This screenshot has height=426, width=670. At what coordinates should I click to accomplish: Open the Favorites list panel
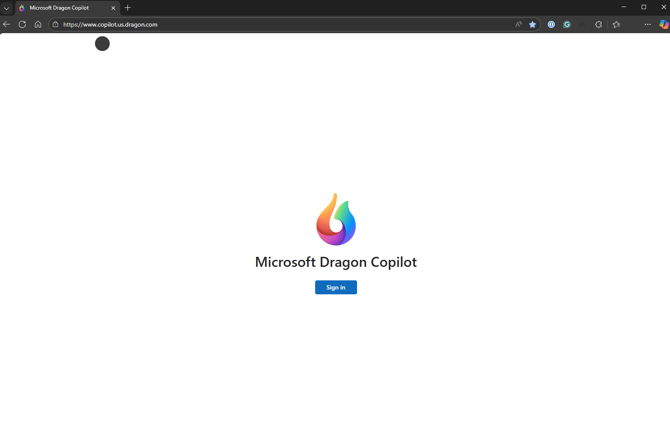[x=616, y=24]
